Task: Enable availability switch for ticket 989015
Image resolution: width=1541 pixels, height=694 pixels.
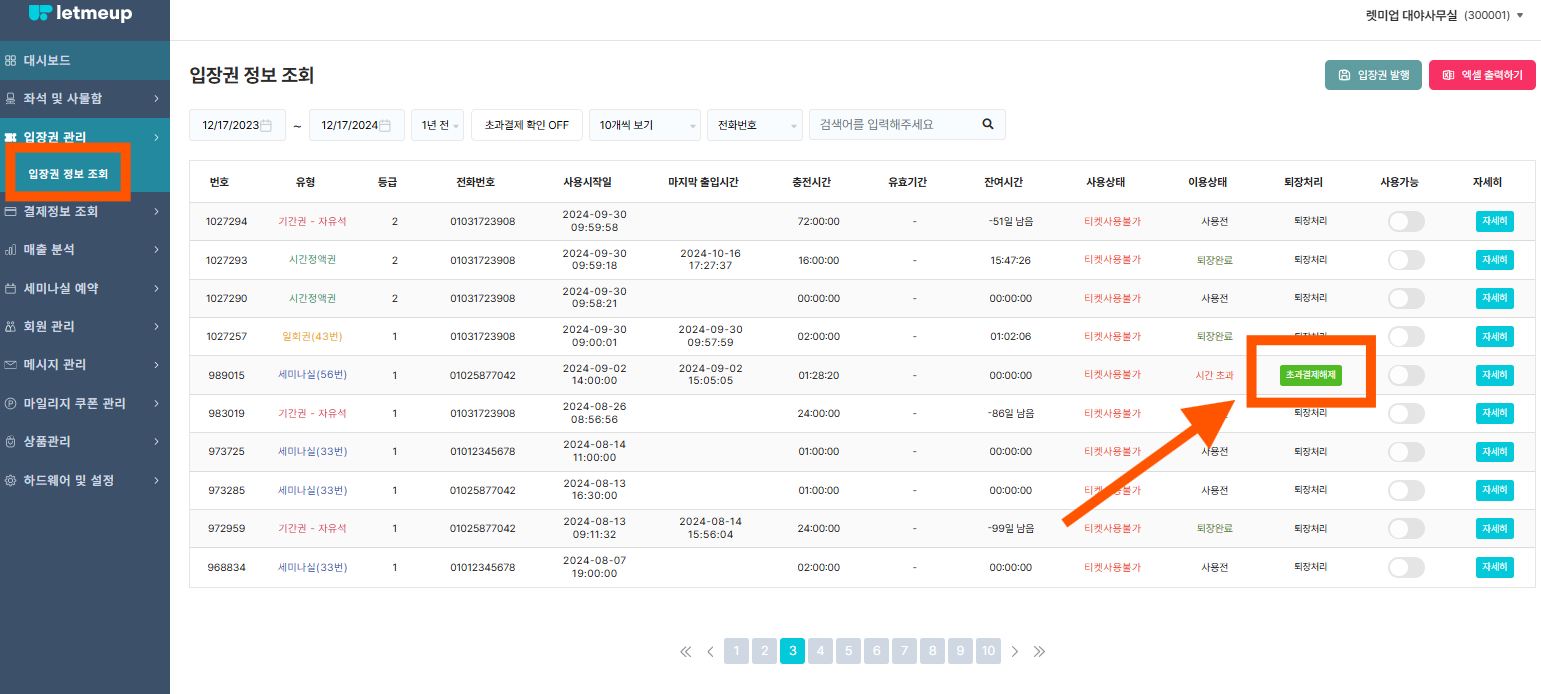Action: [x=1405, y=375]
